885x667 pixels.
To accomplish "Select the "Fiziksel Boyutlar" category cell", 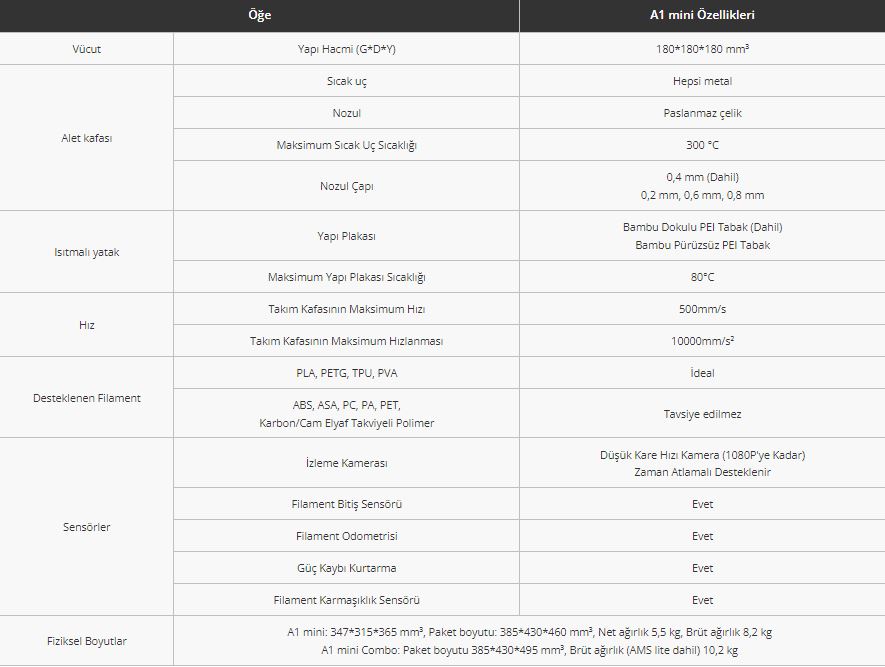I will coord(87,641).
